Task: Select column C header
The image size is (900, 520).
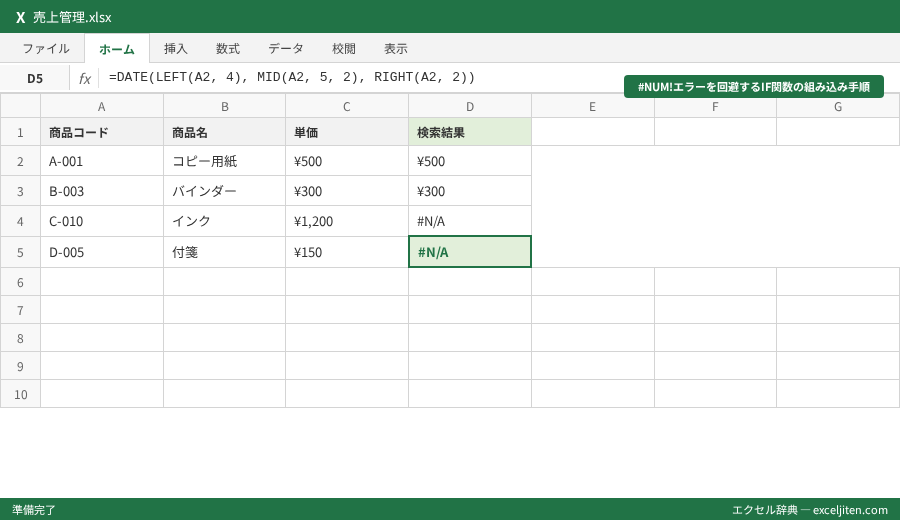Action: (x=347, y=106)
